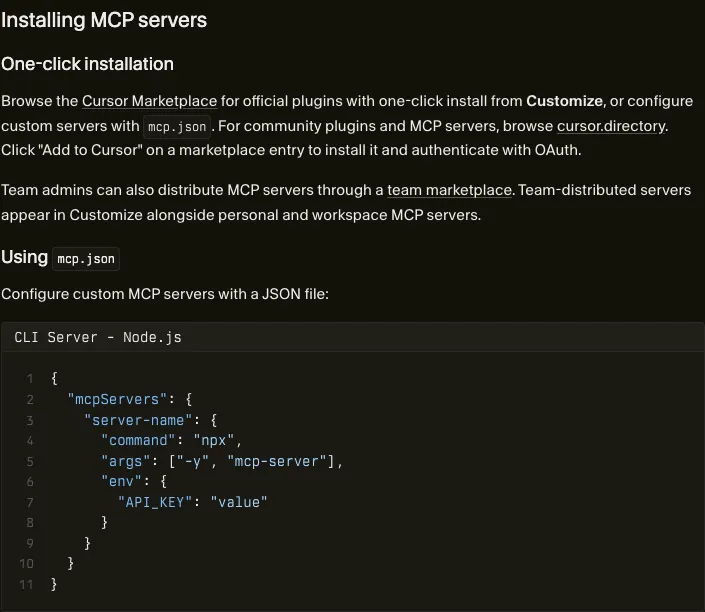Click line number 11 in the code
Screen dimensions: 705x612
point(26,585)
